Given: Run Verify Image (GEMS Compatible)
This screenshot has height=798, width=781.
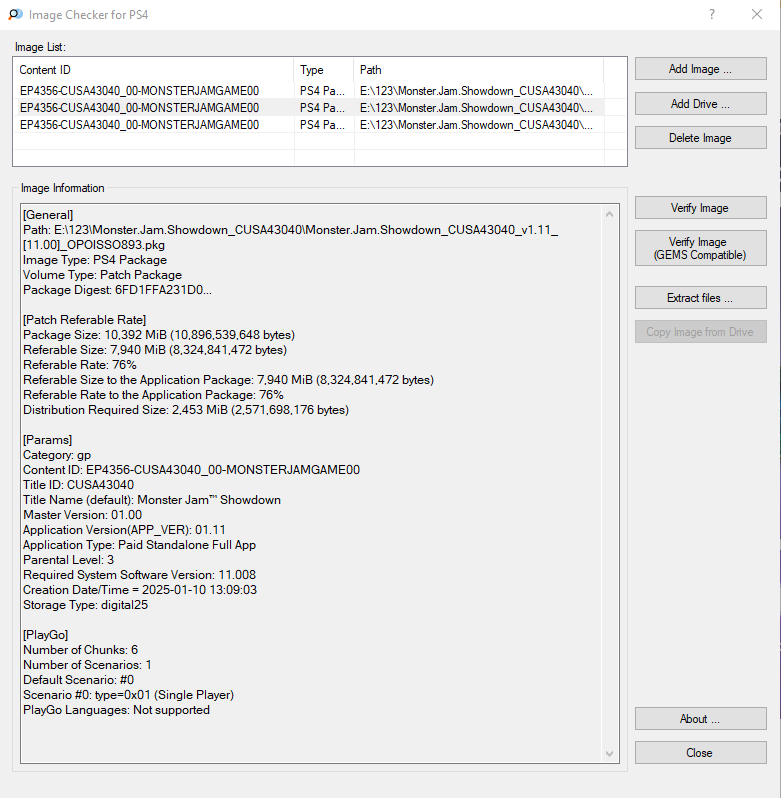Looking at the screenshot, I should click(x=701, y=248).
